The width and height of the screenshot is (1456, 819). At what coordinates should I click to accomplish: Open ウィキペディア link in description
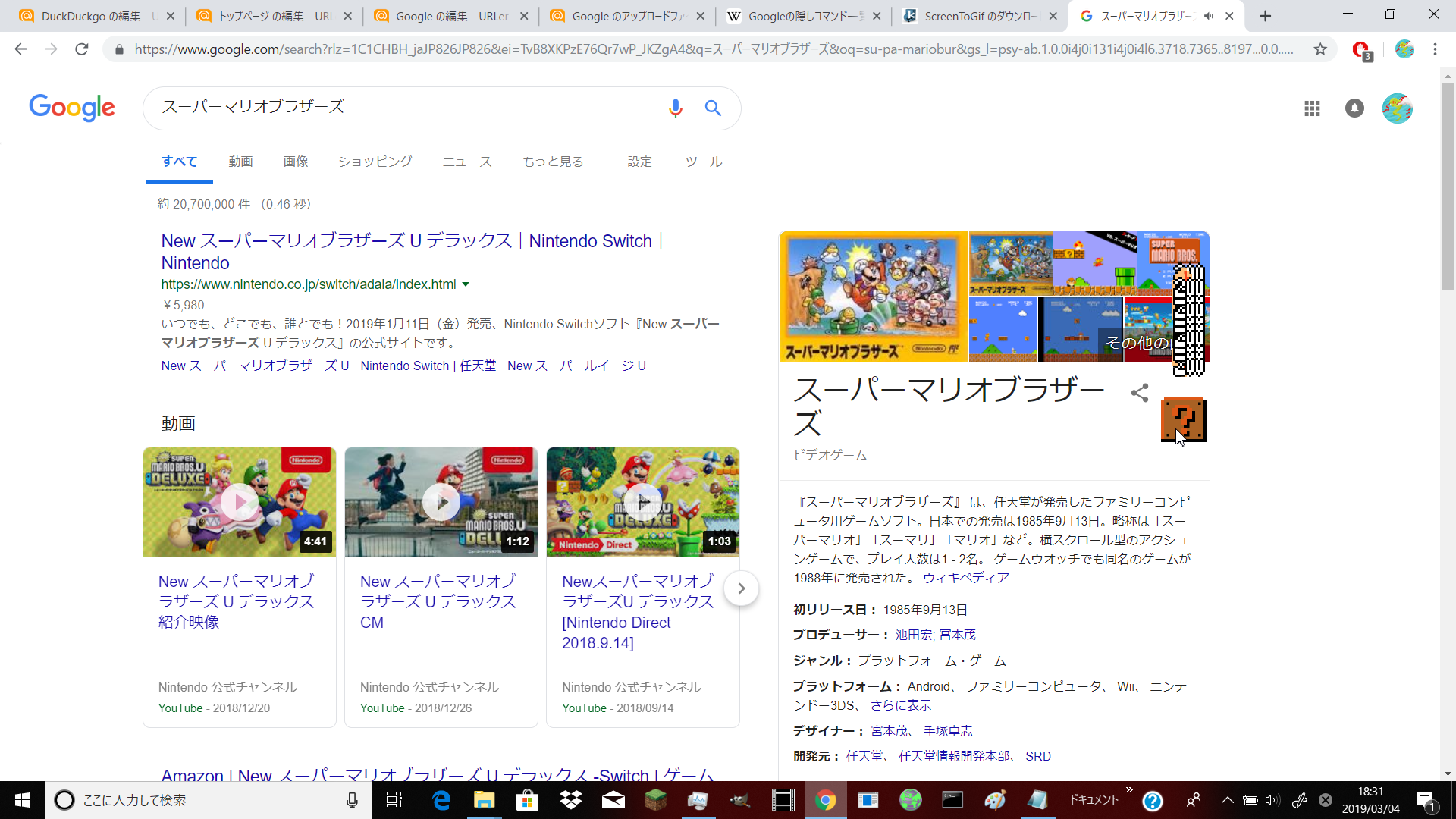point(965,578)
